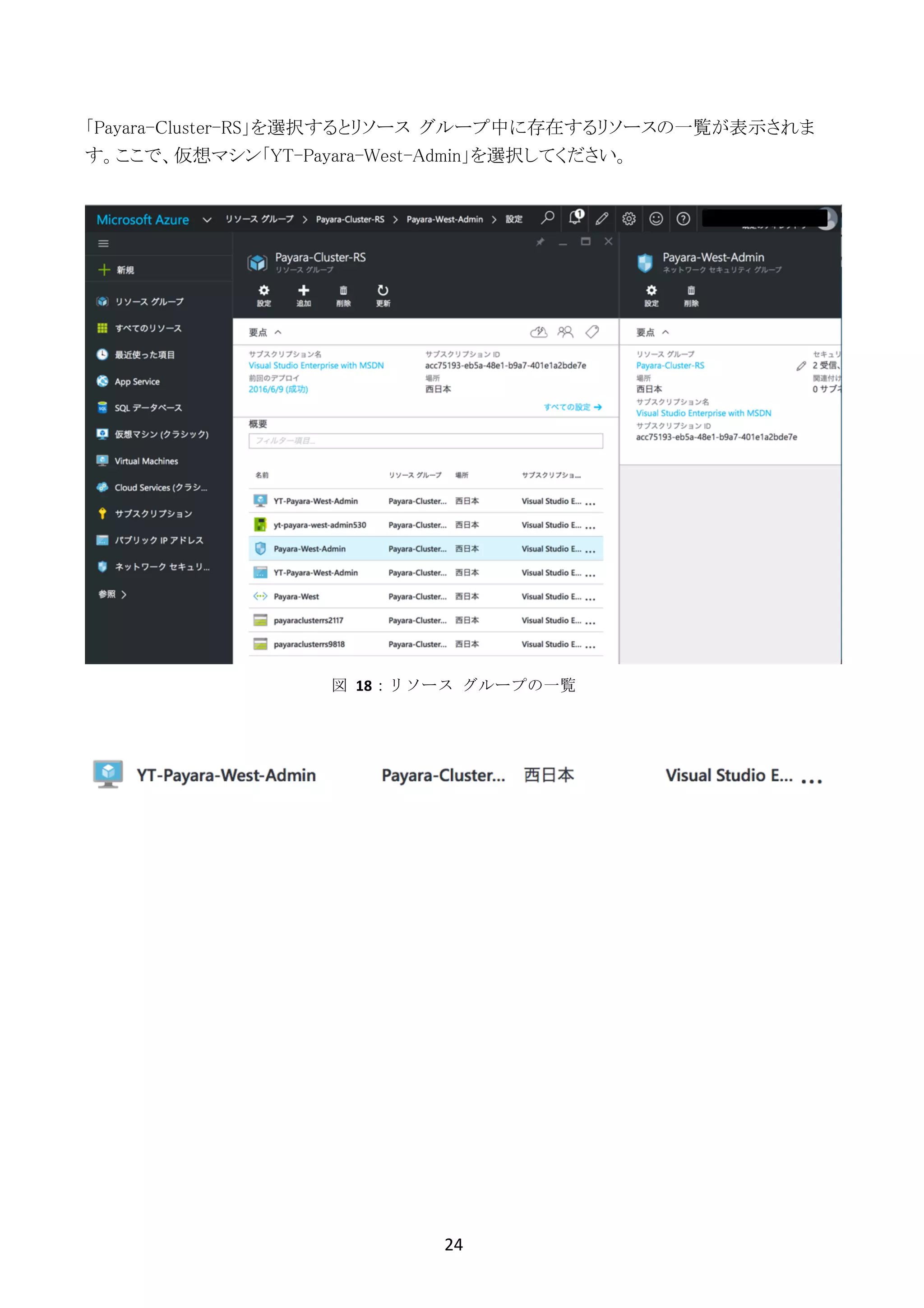Select YT-Payara-West-Admin virtual machine row

[x=315, y=501]
